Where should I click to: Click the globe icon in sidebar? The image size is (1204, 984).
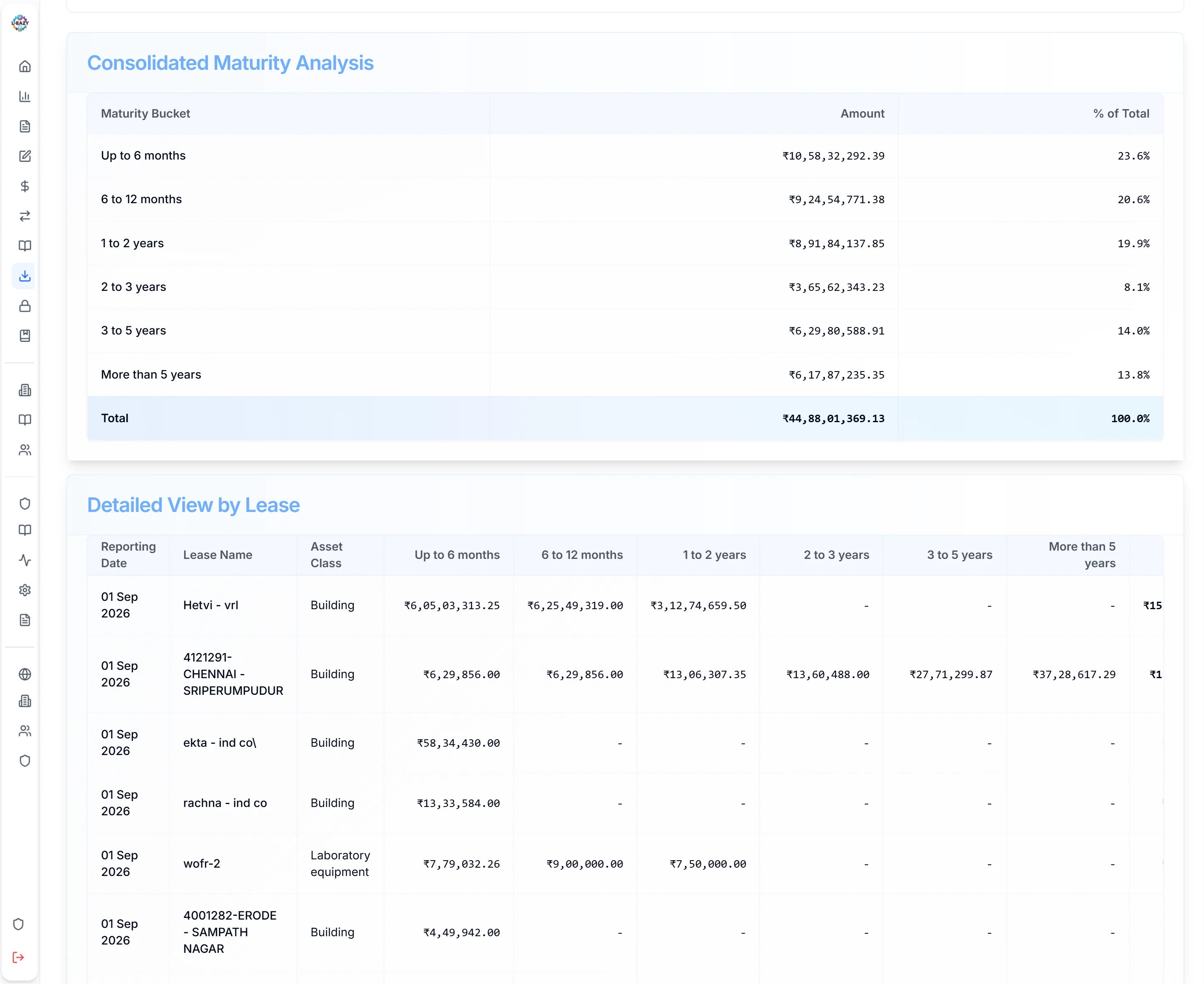(25, 674)
